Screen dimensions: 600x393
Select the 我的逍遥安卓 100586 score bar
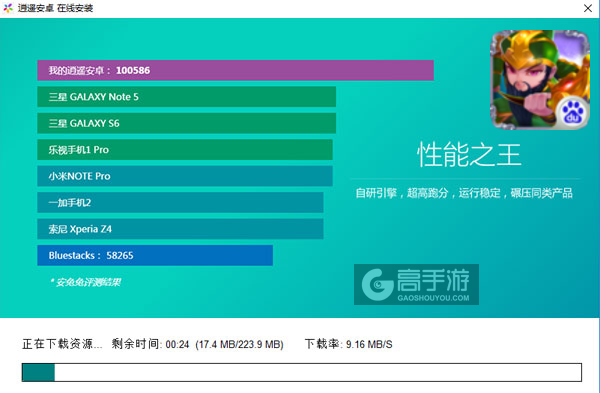tap(235, 70)
